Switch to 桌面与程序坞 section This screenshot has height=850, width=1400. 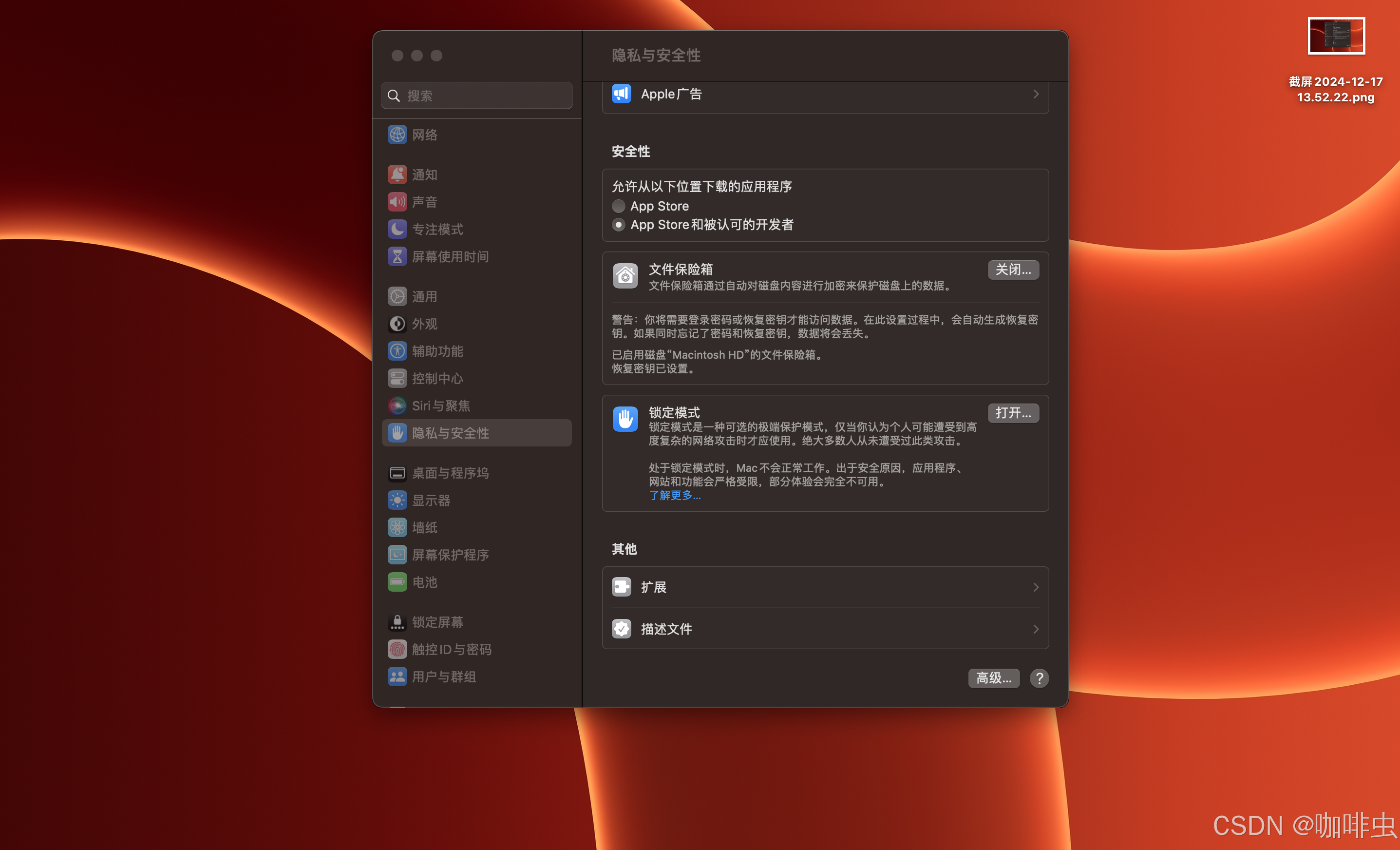[x=450, y=472]
